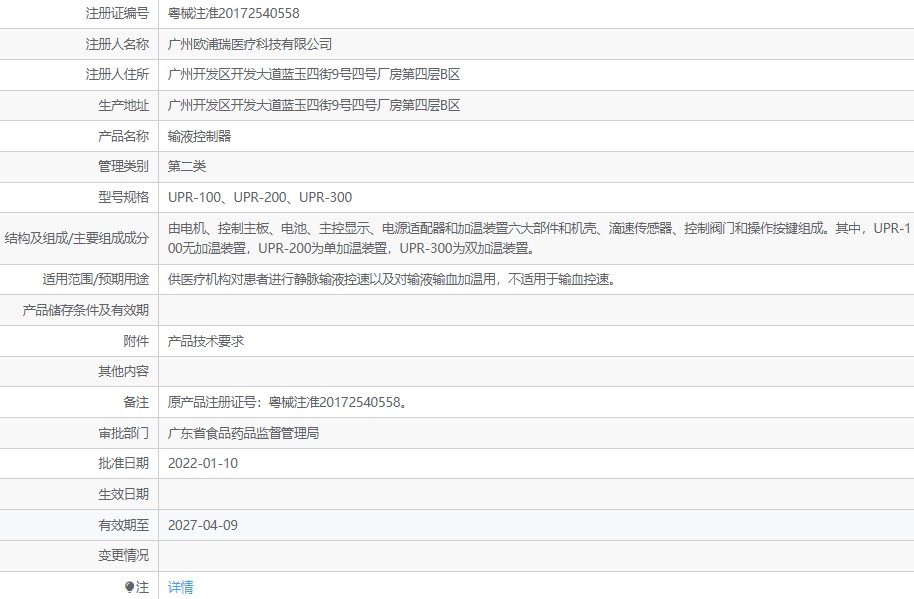
Task: Select product name 输液控制器
Action: (x=199, y=136)
